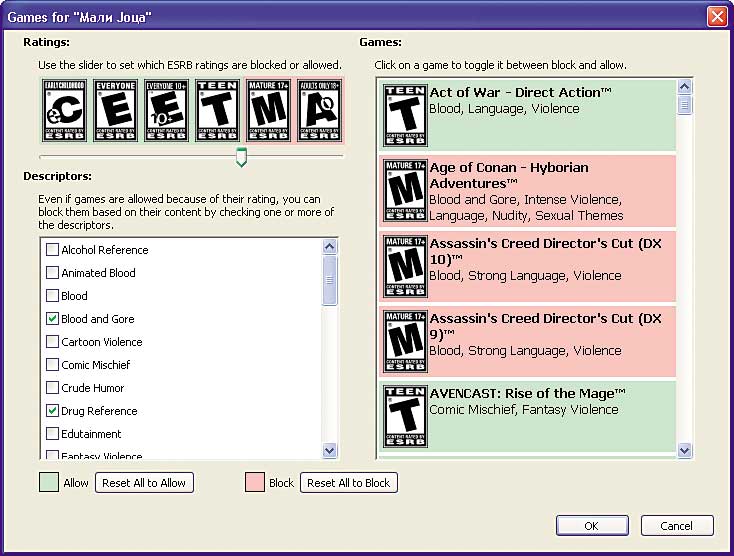The height and width of the screenshot is (556, 734).
Task: Click Reset All to Allow button
Action: click(x=144, y=483)
